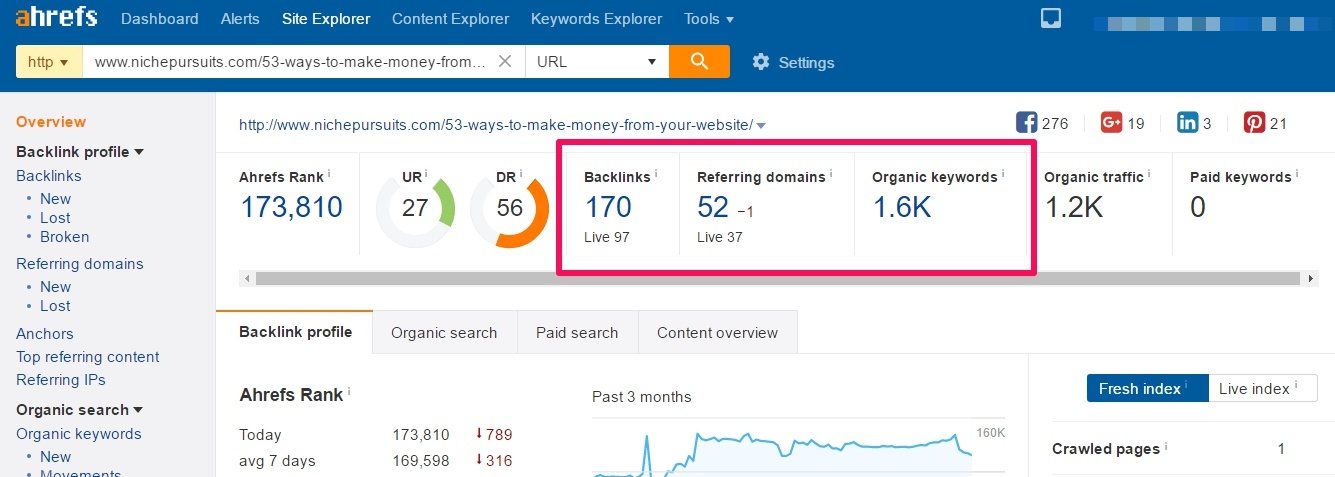Click info icon beside Organic traffic

point(1149,174)
